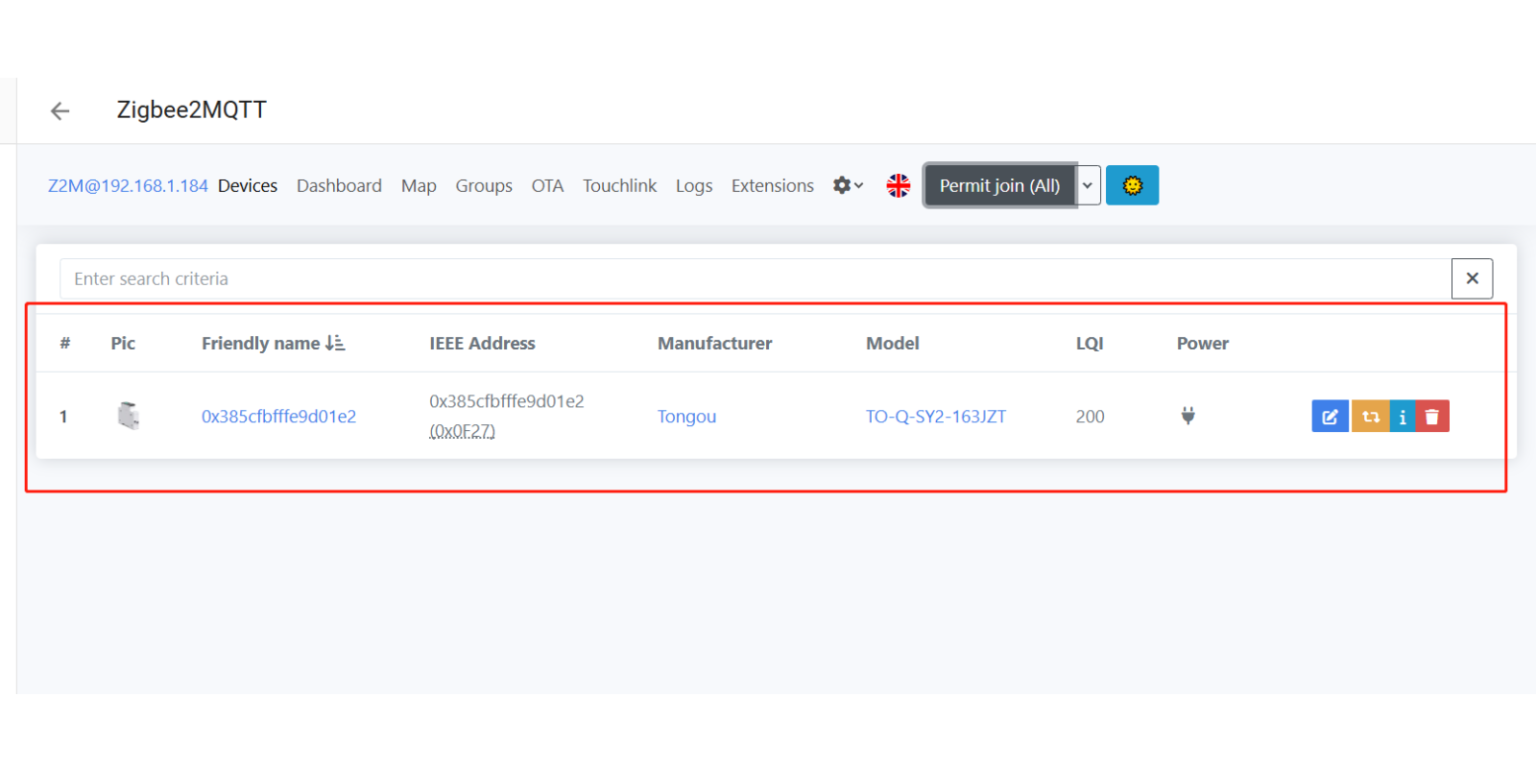This screenshot has width=1536, height=768.
Task: Click the power source plug icon
Action: coord(1188,416)
